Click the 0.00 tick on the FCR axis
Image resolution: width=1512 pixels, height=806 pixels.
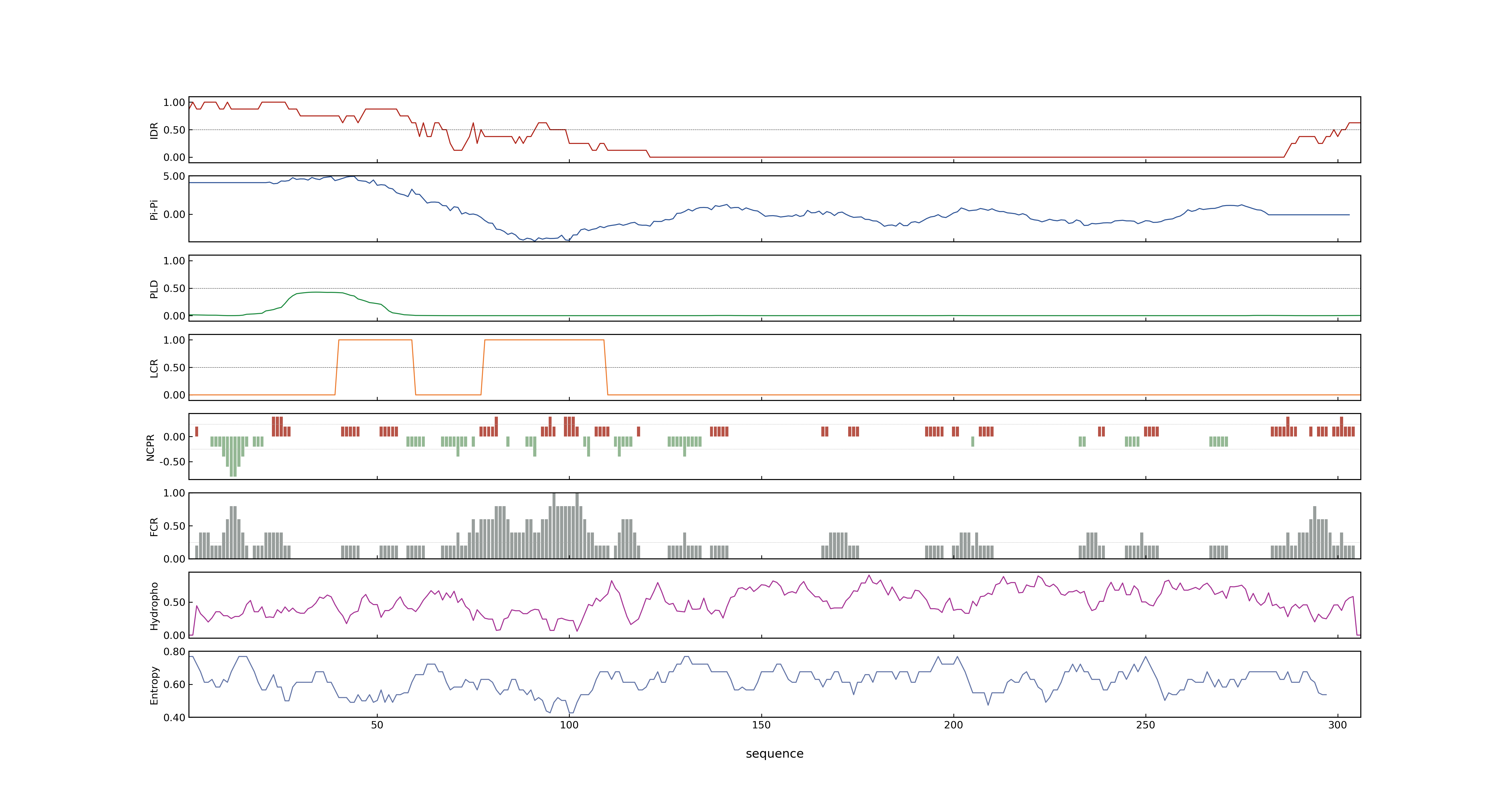174,559
